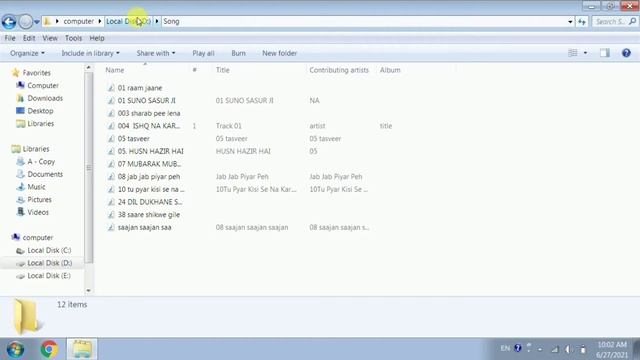The width and height of the screenshot is (640, 360).
Task: Open the address bar history dropdown
Action: click(x=570, y=22)
